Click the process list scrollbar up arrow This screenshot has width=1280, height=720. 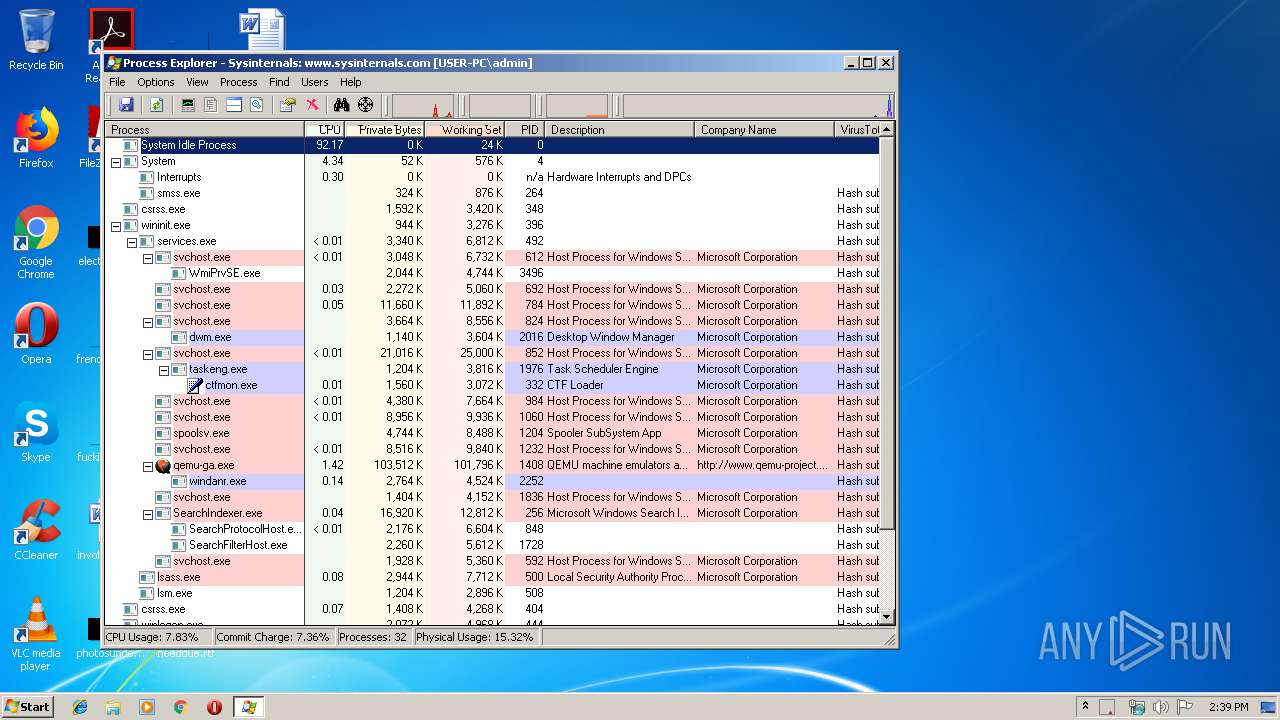(x=887, y=129)
